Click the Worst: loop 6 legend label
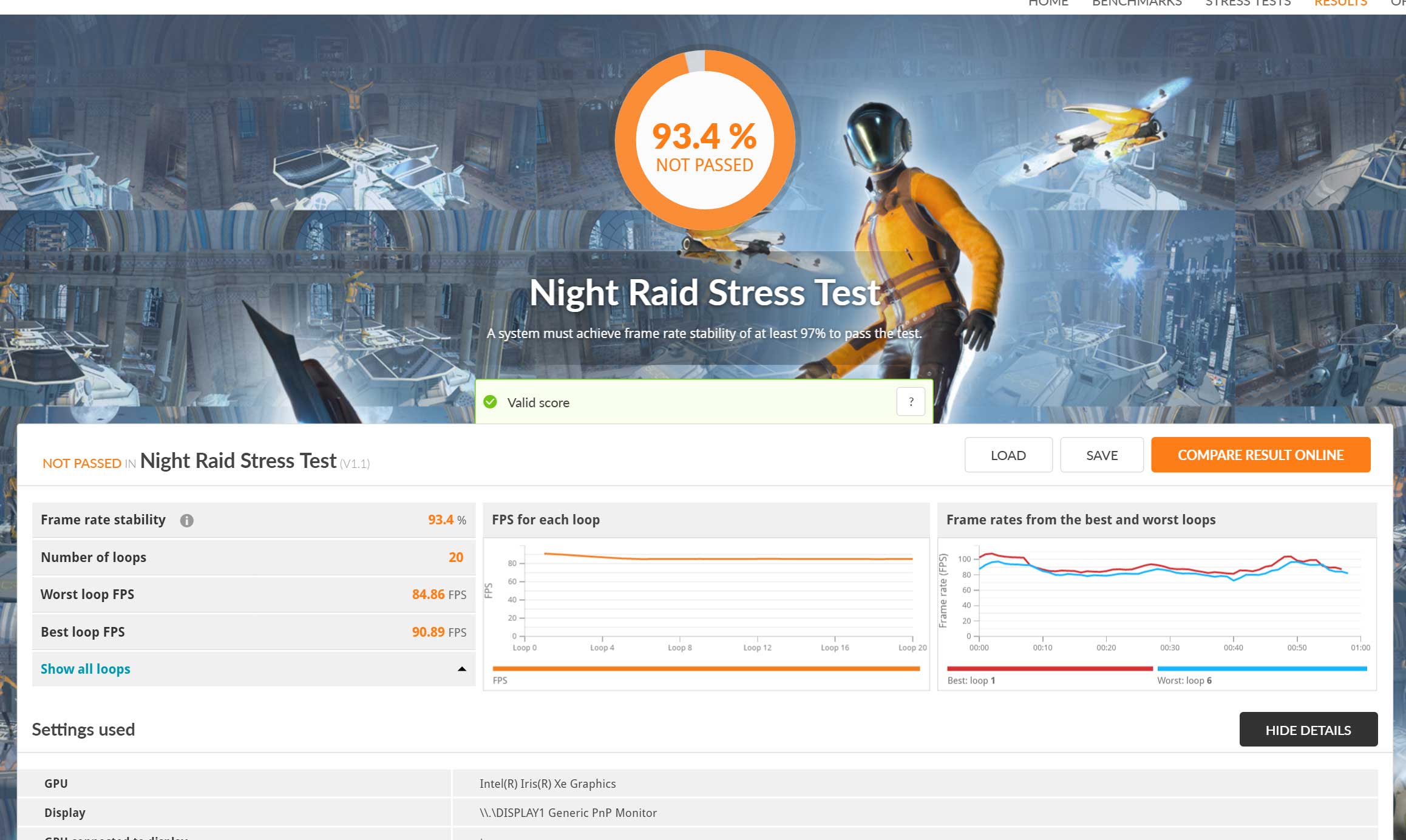 tap(1184, 680)
